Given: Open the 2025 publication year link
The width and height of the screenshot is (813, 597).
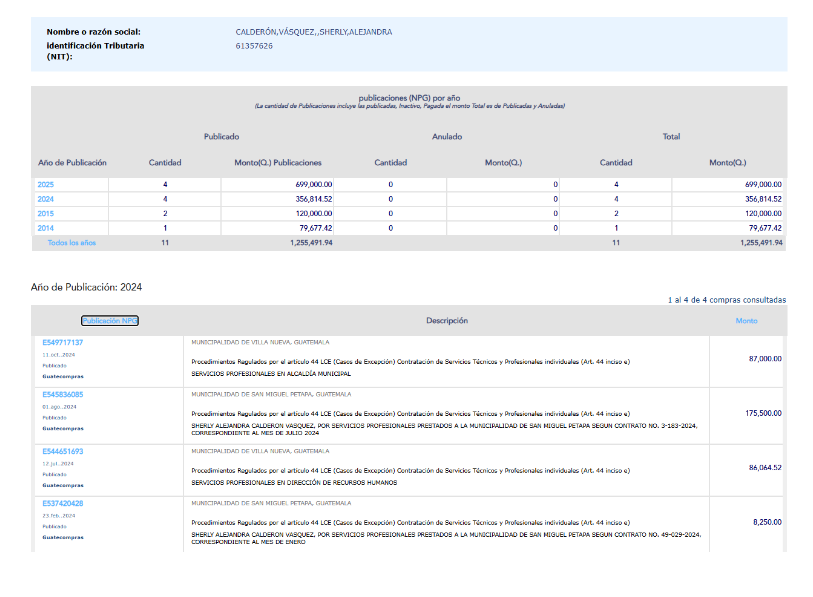Looking at the screenshot, I should click(x=46, y=185).
